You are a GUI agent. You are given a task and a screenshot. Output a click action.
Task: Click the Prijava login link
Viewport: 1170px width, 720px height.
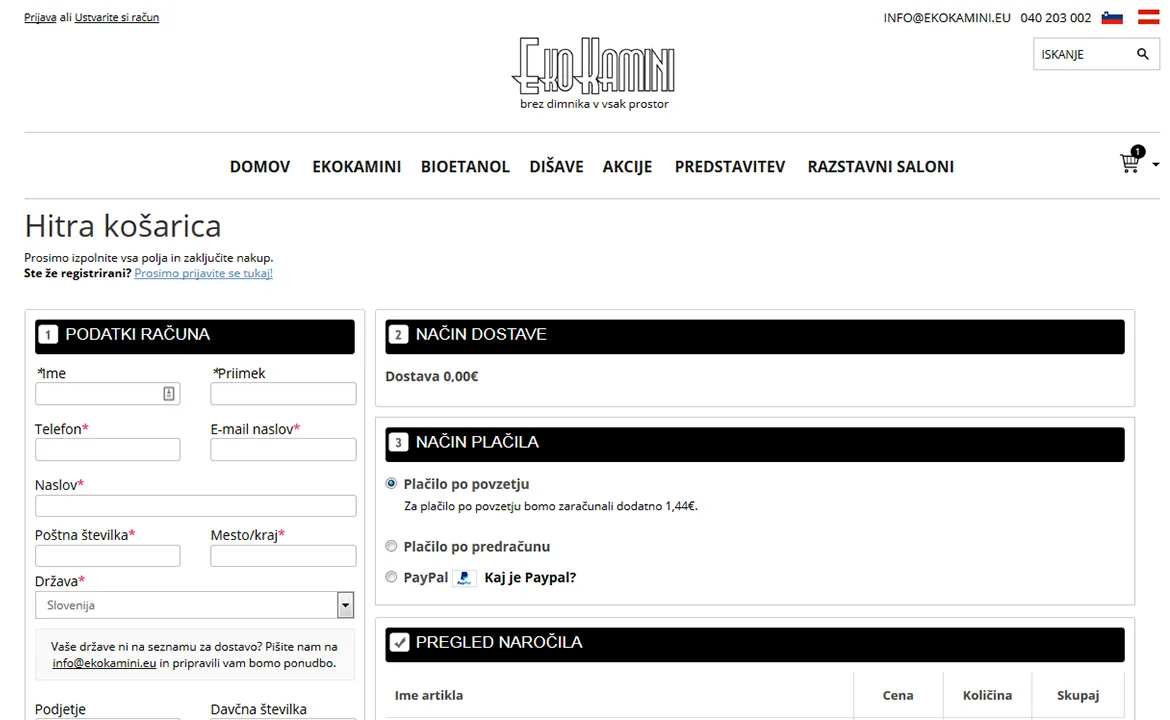40,17
